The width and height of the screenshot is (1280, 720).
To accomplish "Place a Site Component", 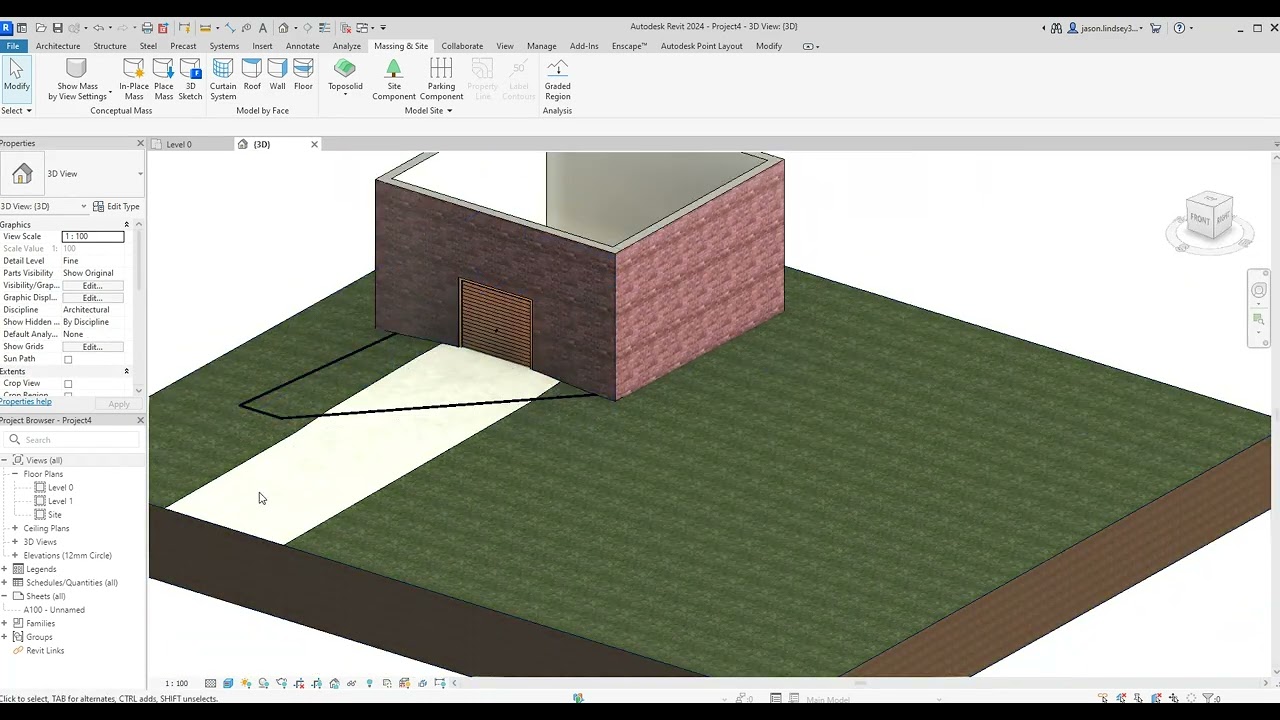I will pyautogui.click(x=394, y=78).
